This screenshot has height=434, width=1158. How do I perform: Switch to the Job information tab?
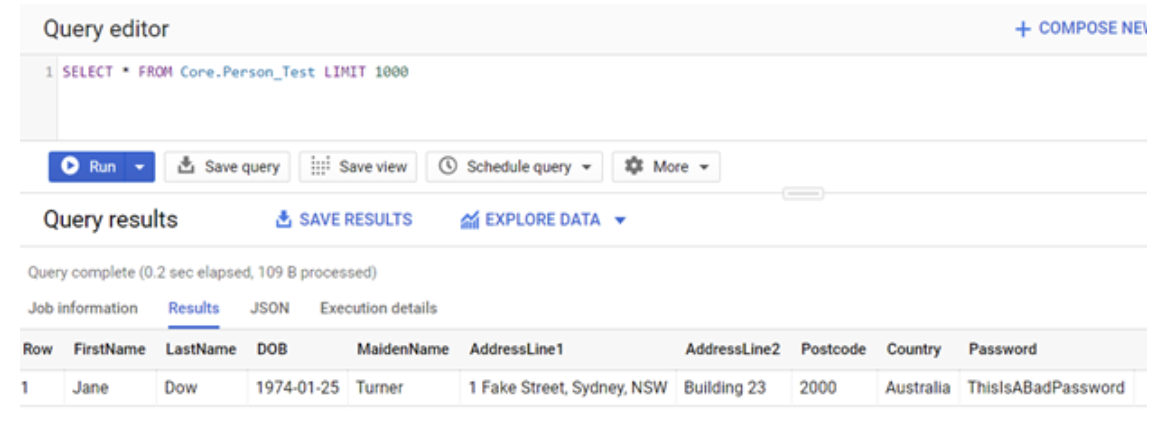click(83, 308)
